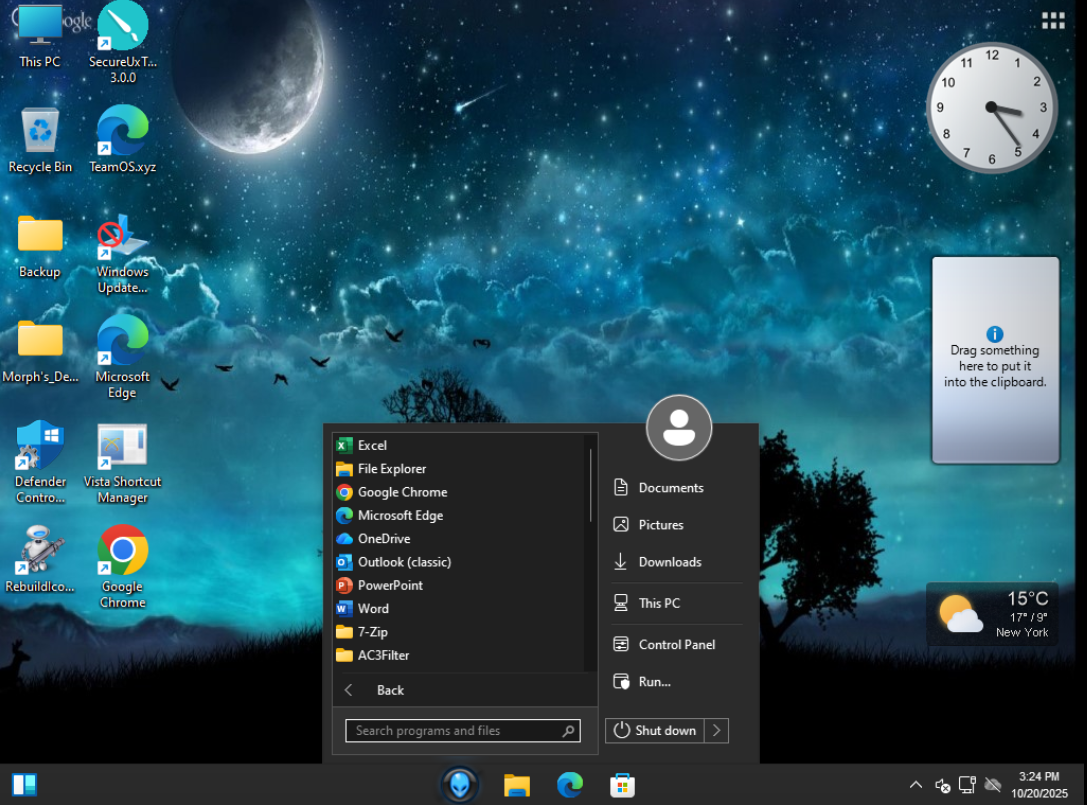Expand the 7-Zip folder in the programs list

[372, 632]
